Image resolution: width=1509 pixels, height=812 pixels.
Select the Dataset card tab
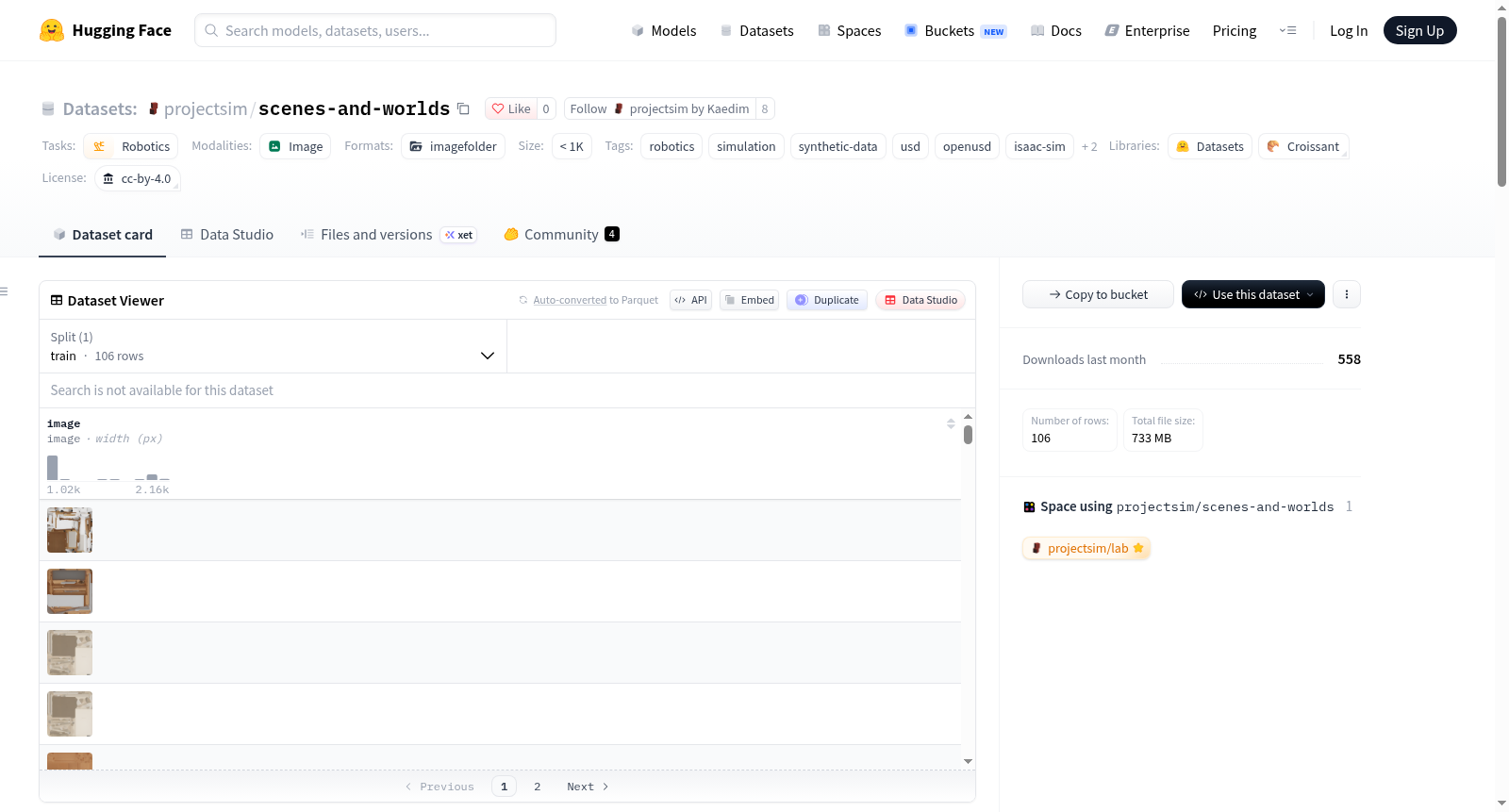[x=103, y=235]
